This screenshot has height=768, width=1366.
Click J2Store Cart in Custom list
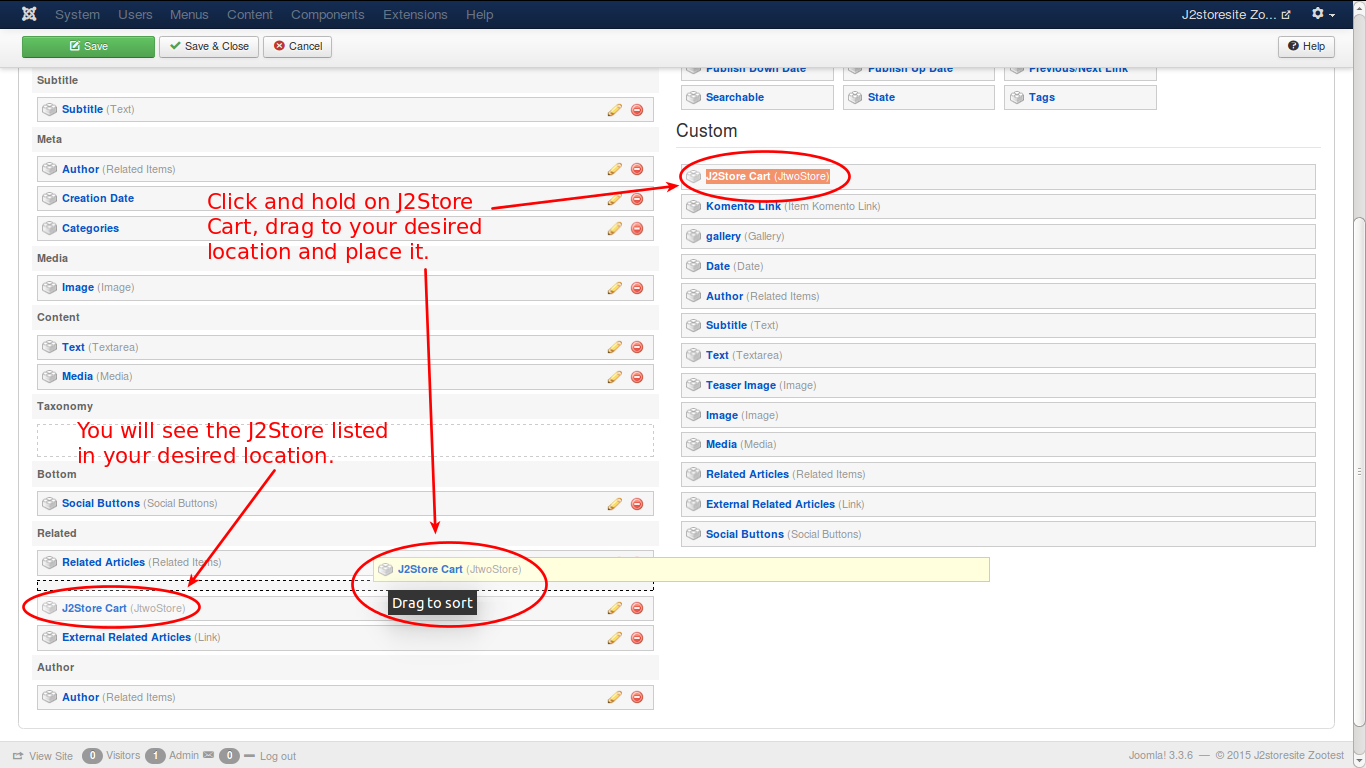coord(998,177)
